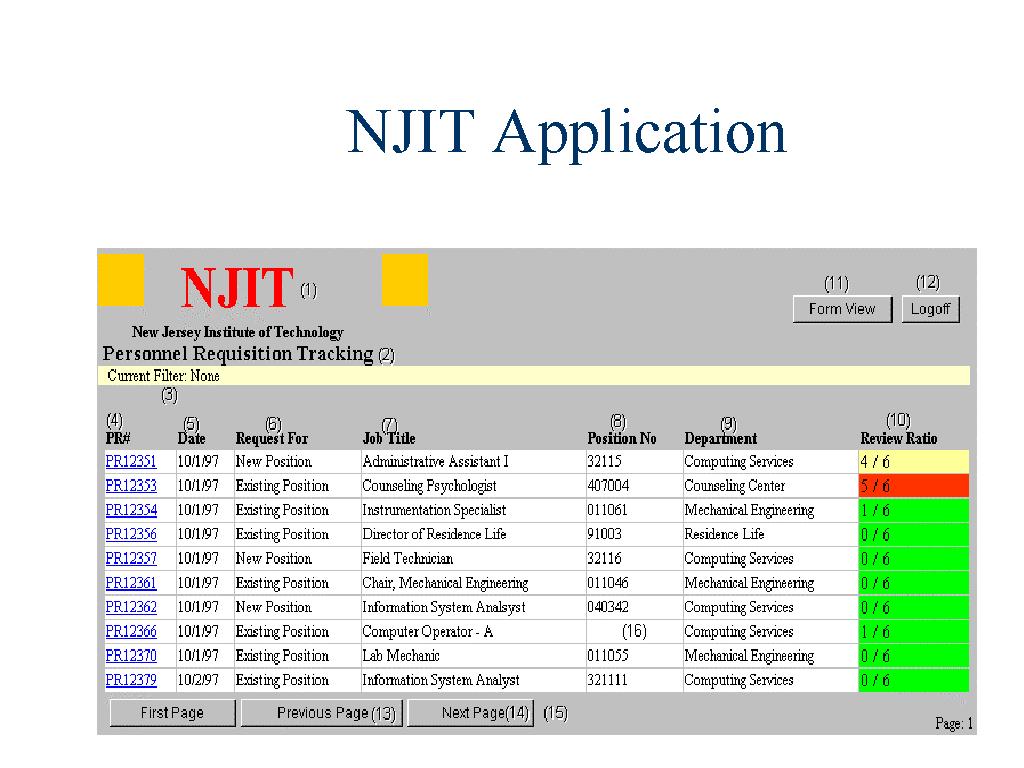Screen dimensions: 1024x768
Task: Select green 1 / 6 ratio for PR12354
Action: point(914,510)
